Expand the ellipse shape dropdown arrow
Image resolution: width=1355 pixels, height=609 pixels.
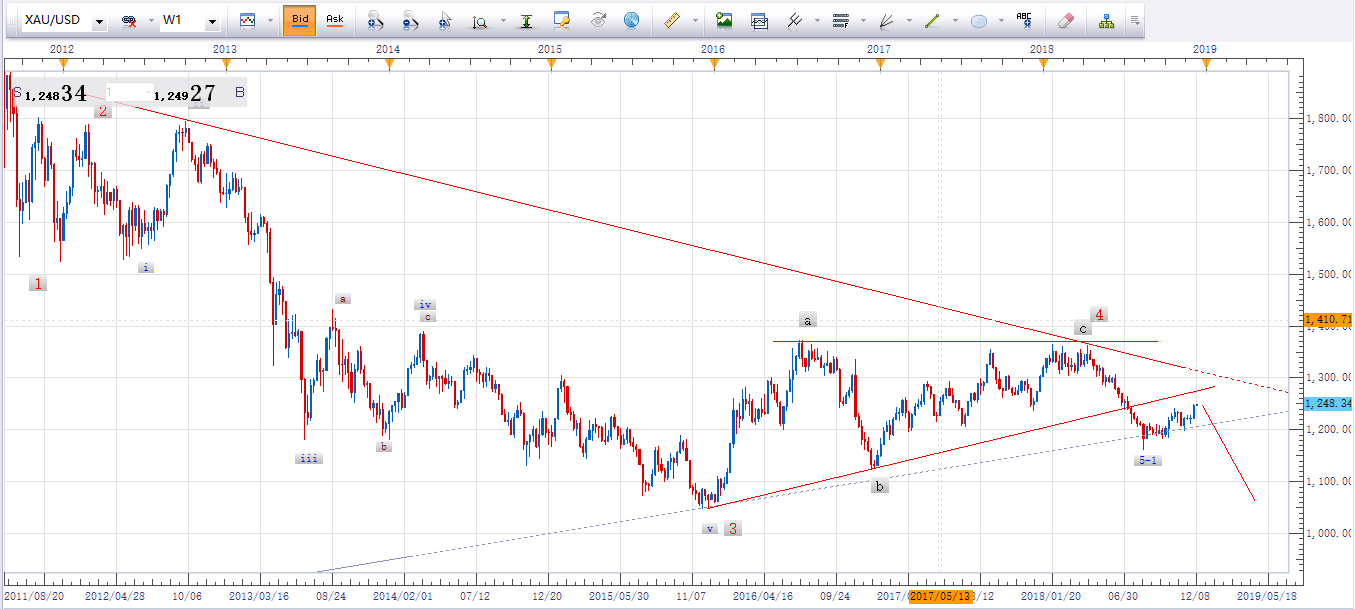click(x=1002, y=21)
